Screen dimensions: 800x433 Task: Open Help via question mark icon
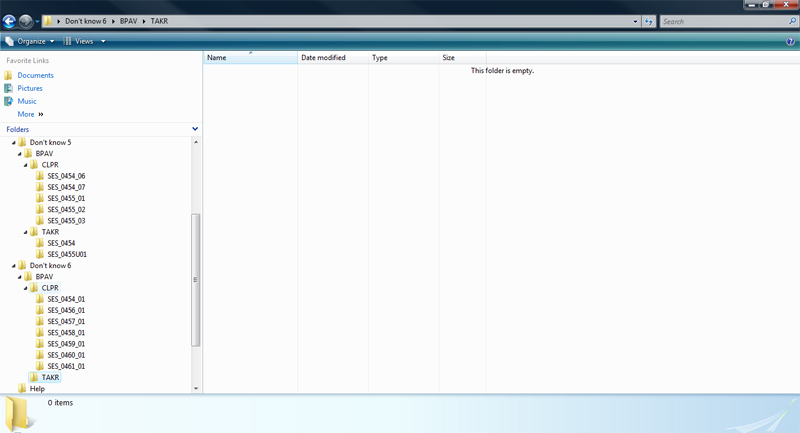tap(790, 42)
